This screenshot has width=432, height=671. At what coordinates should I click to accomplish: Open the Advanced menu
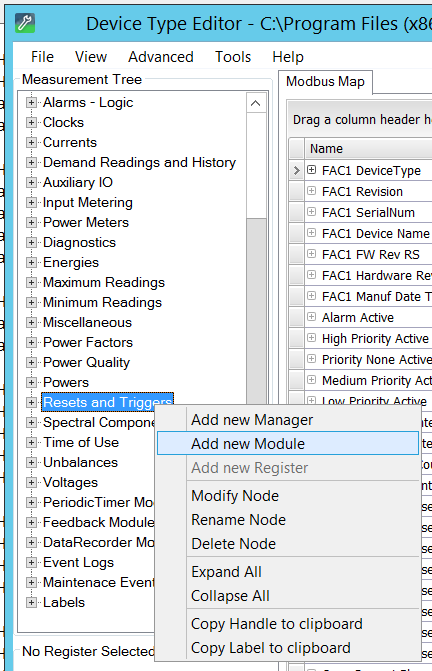pyautogui.click(x=161, y=57)
